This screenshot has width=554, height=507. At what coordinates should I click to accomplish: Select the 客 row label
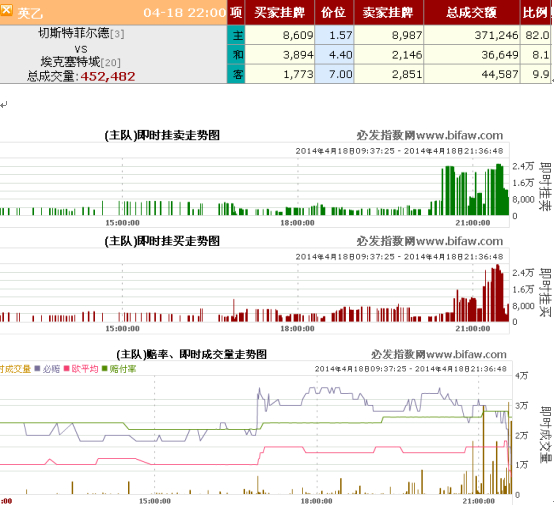[236, 74]
